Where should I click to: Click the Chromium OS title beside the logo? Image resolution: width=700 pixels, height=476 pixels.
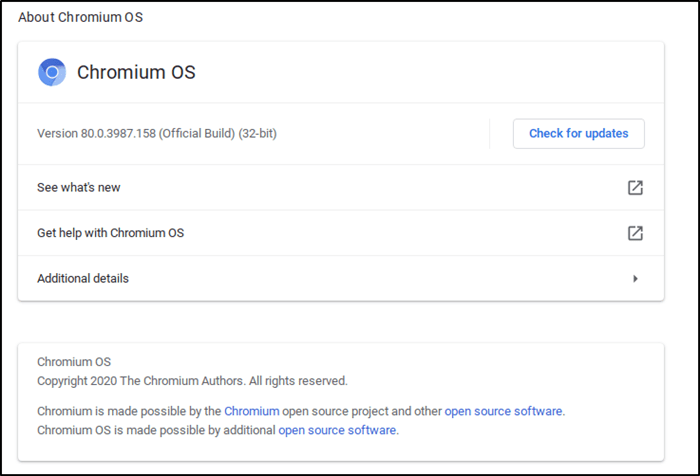[136, 72]
